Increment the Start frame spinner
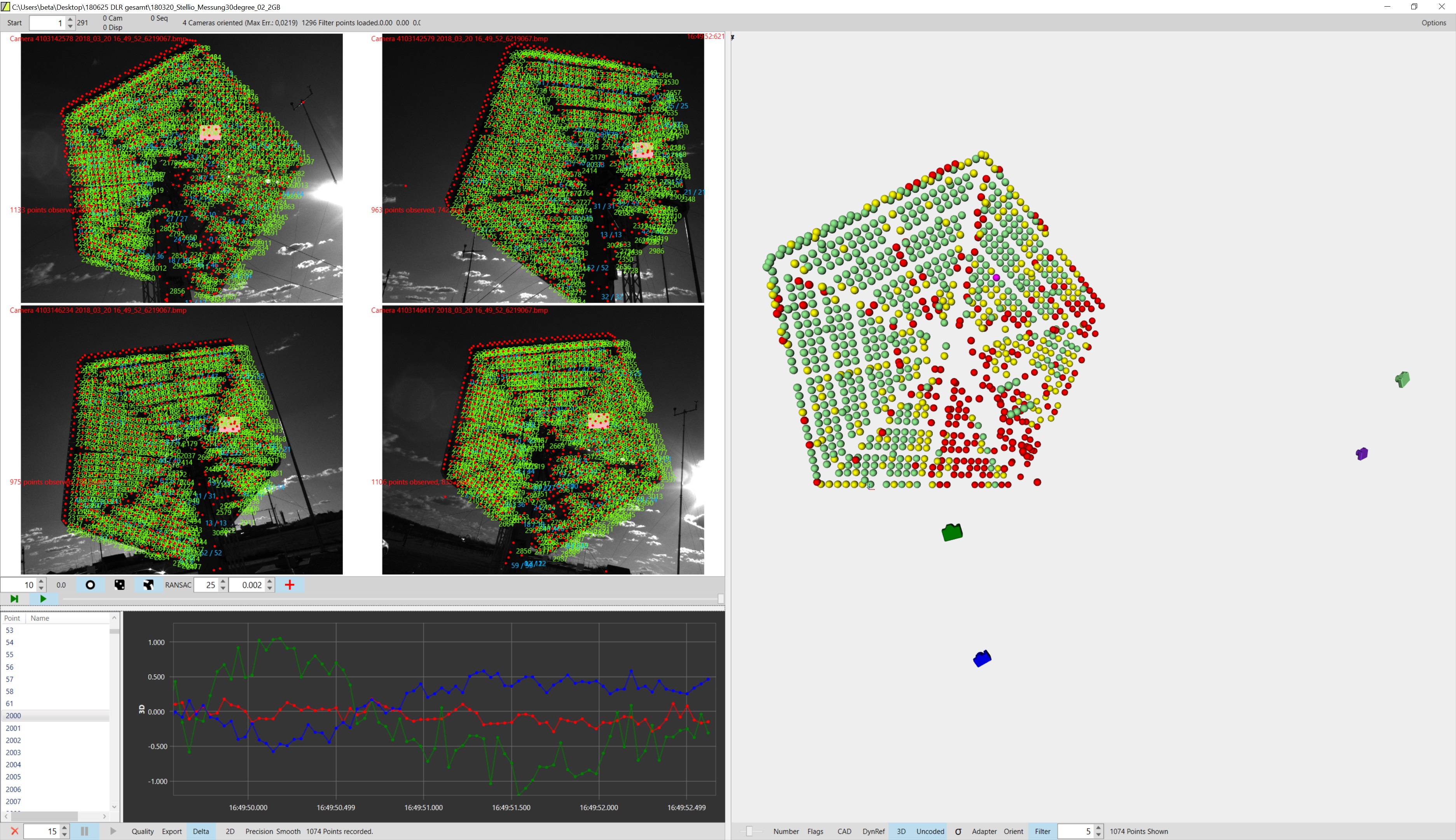Image resolution: width=1456 pixels, height=840 pixels. tap(70, 19)
